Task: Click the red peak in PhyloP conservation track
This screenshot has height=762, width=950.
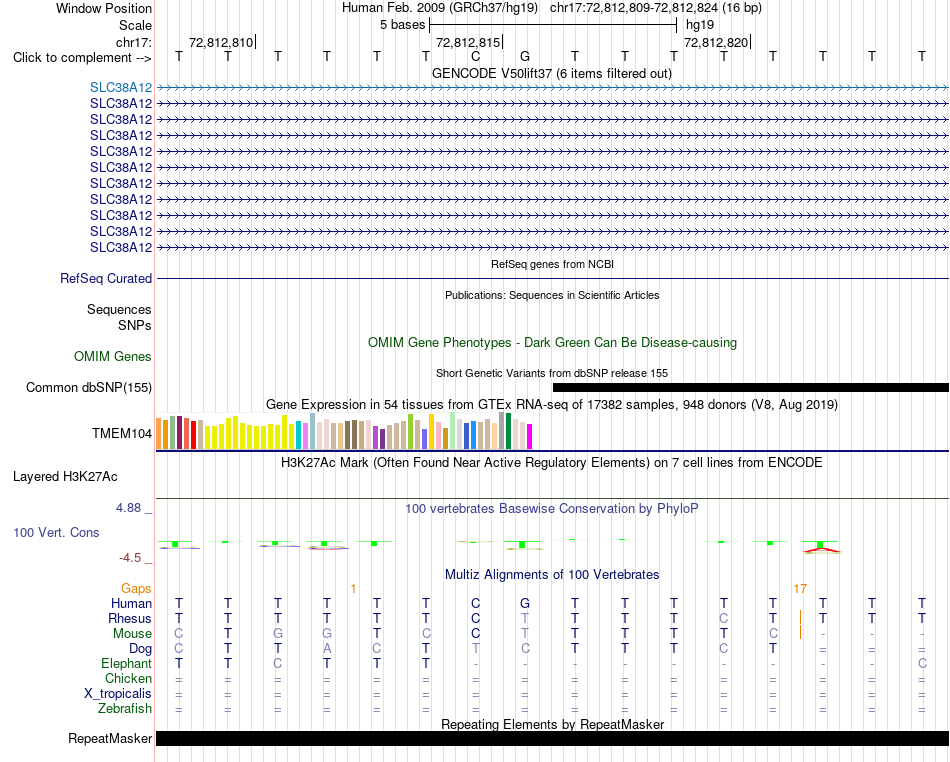Action: tap(822, 550)
